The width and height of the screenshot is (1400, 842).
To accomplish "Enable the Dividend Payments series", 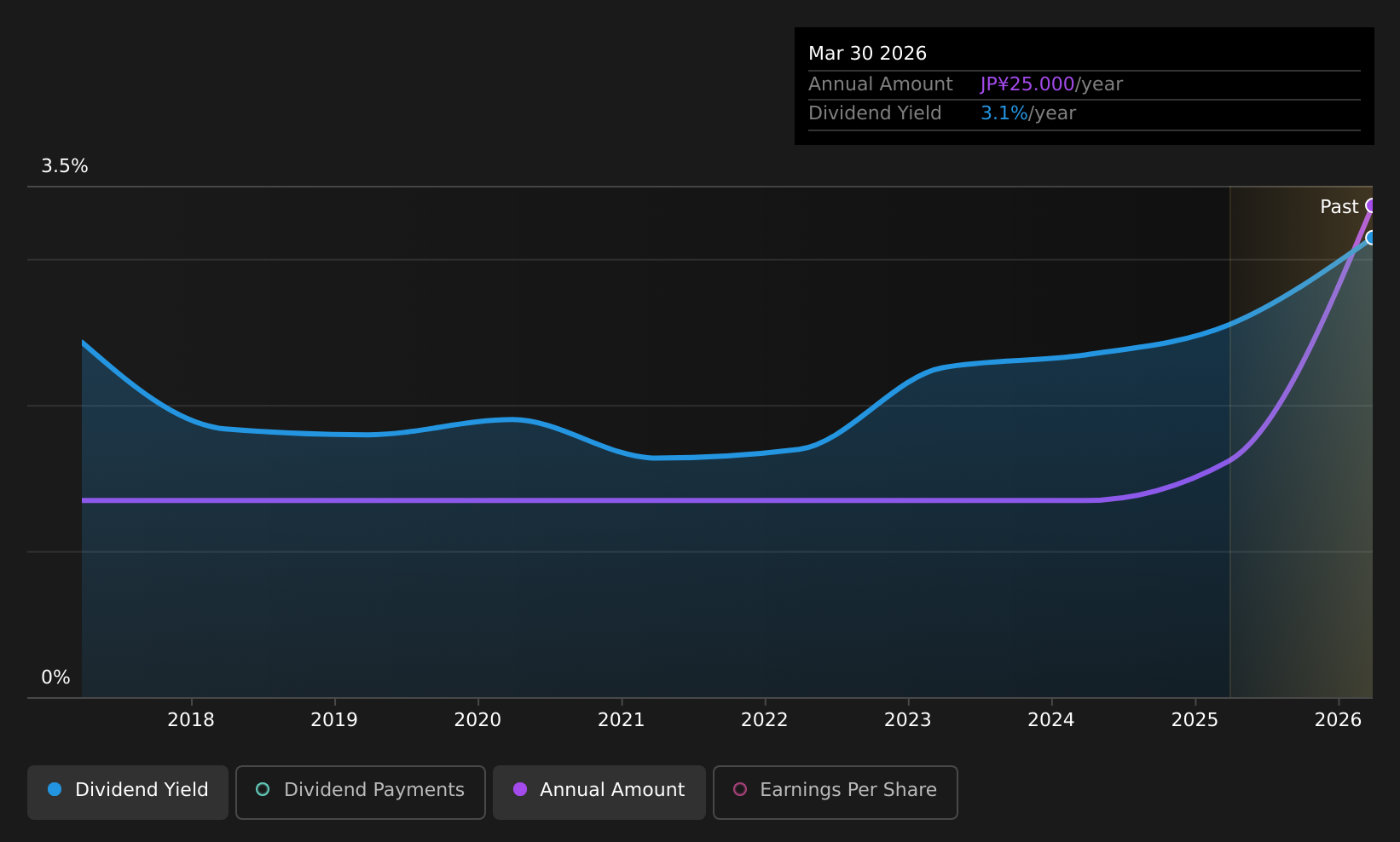I will coord(361,793).
